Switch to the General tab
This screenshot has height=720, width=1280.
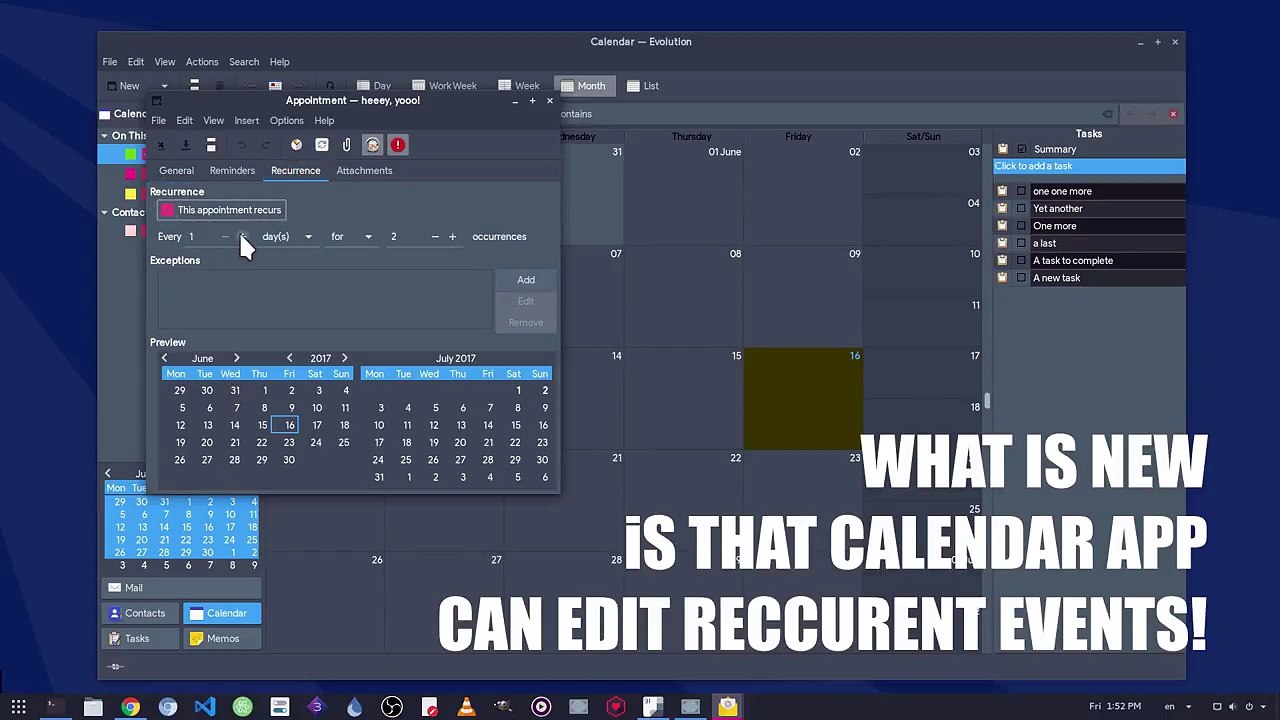pos(176,170)
